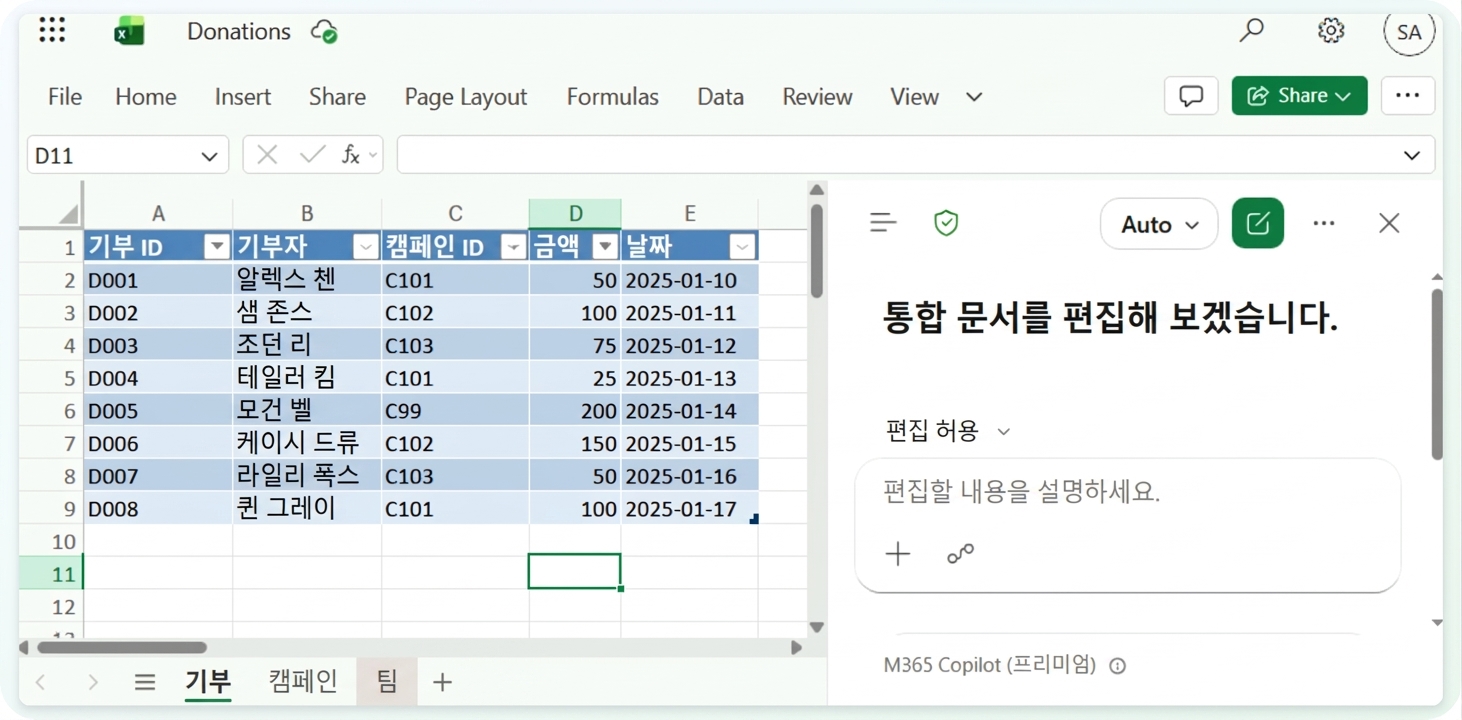This screenshot has height=720, width=1462.
Task: Check the cloud saved status icon
Action: [x=324, y=32]
